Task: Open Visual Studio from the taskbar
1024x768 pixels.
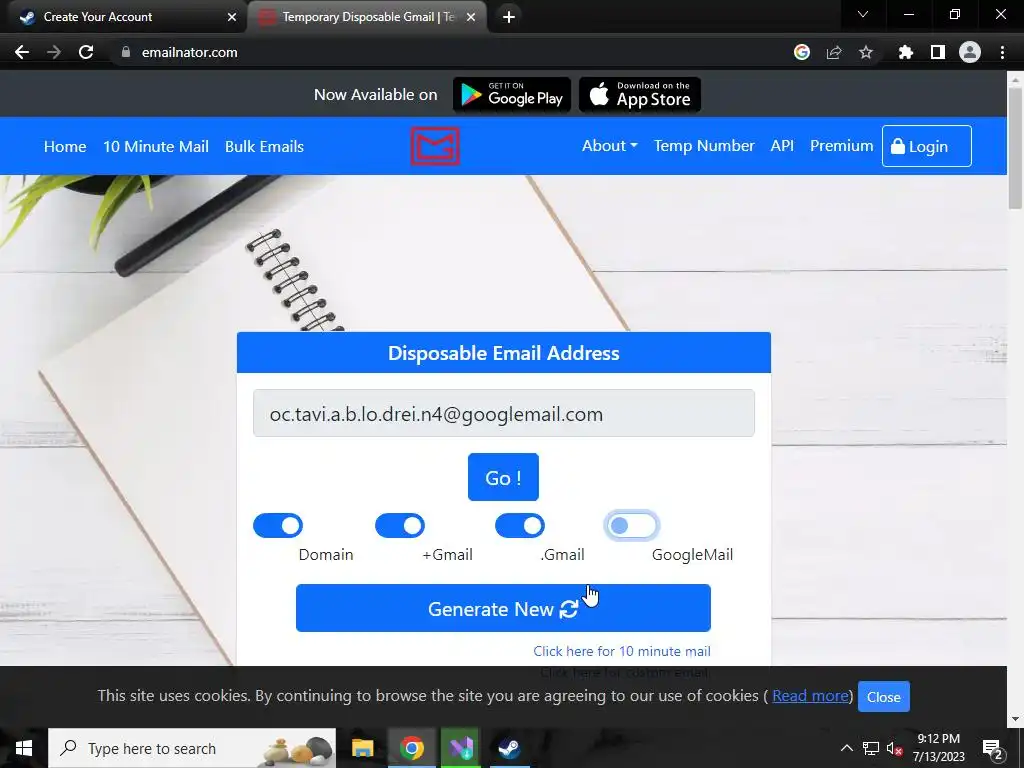Action: point(461,748)
